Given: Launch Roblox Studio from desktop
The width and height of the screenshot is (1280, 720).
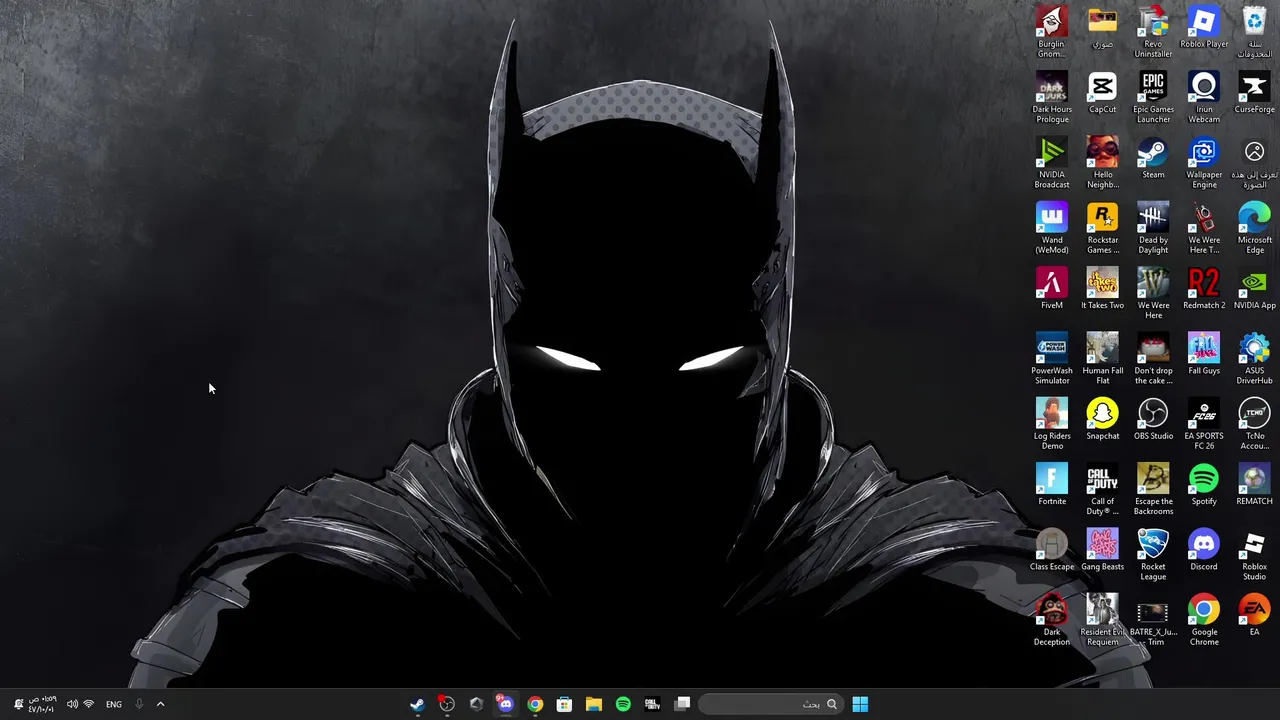Looking at the screenshot, I should 1254,554.
